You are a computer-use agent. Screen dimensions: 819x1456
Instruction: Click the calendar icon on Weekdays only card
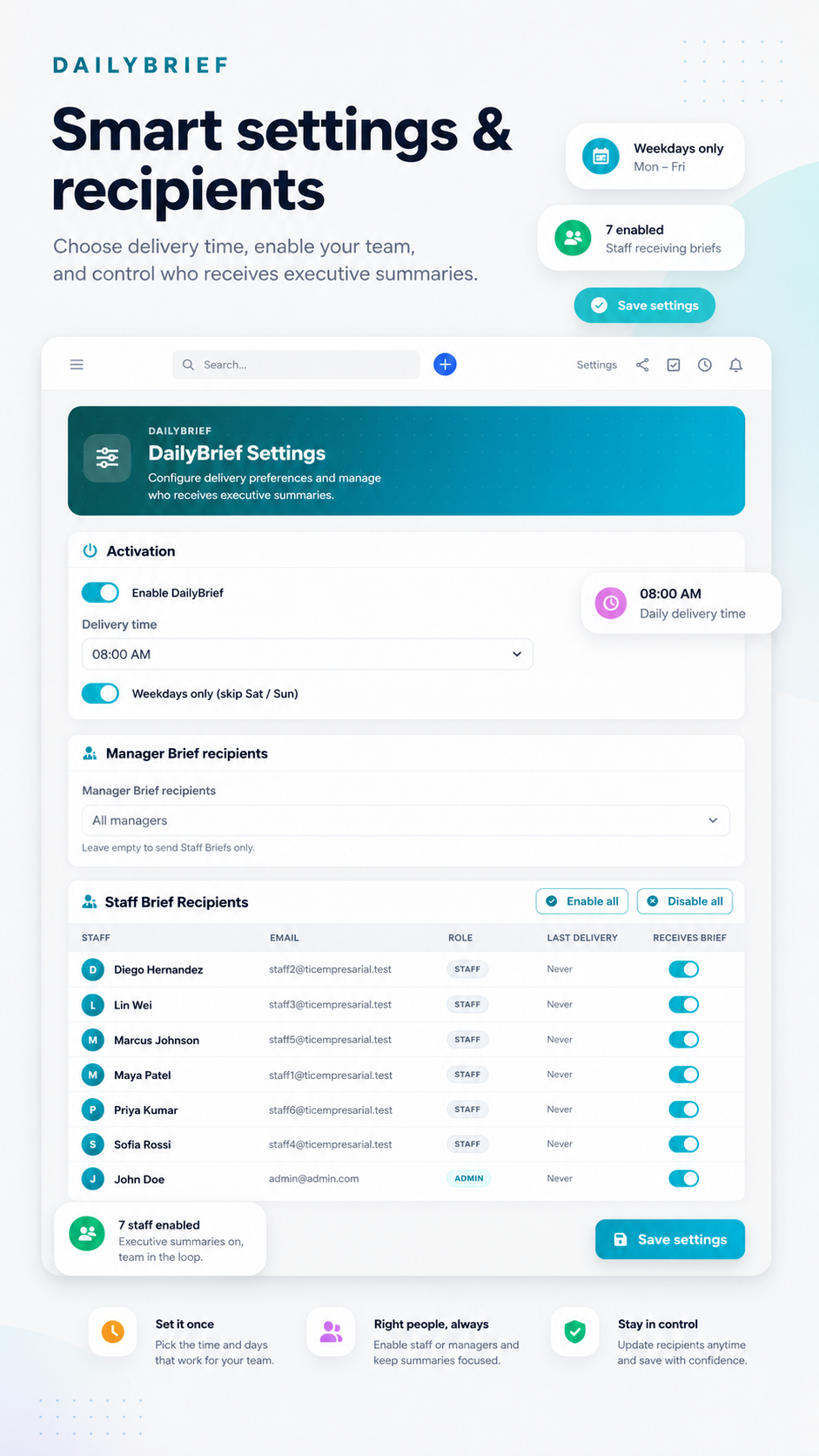(x=601, y=157)
